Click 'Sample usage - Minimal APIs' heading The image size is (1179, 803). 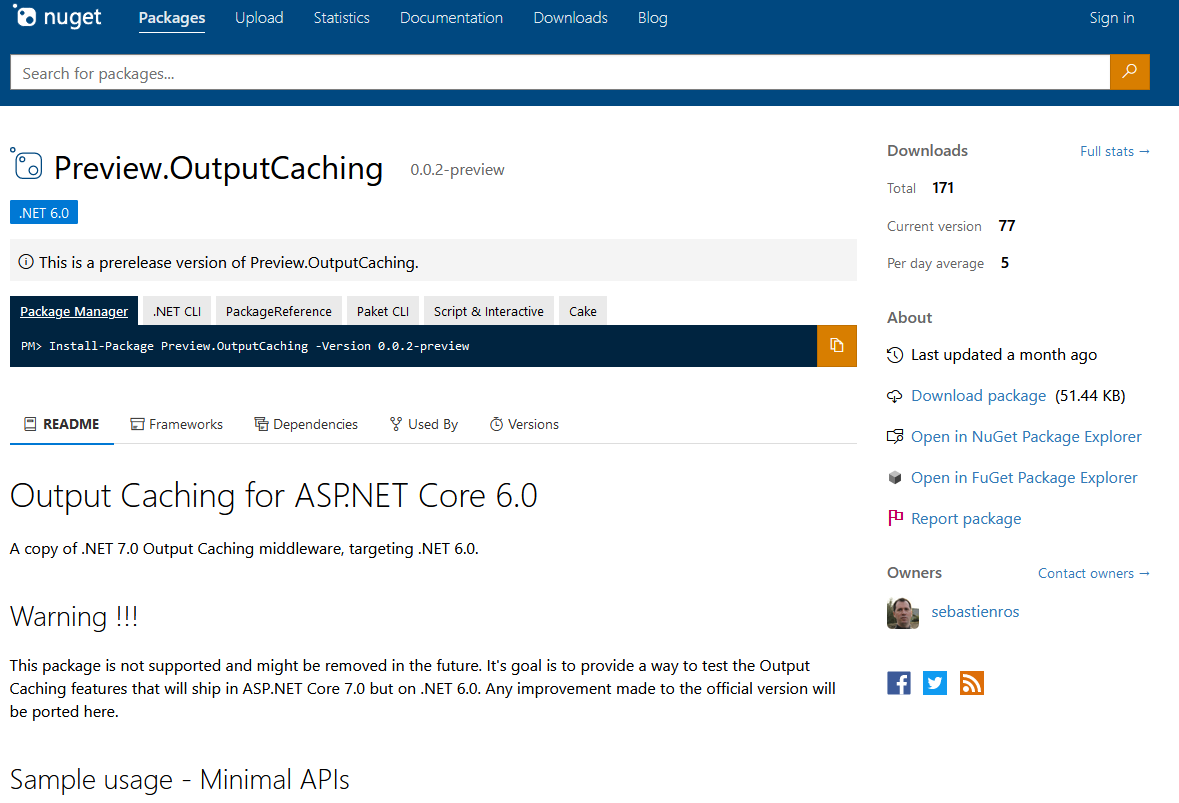(x=180, y=780)
